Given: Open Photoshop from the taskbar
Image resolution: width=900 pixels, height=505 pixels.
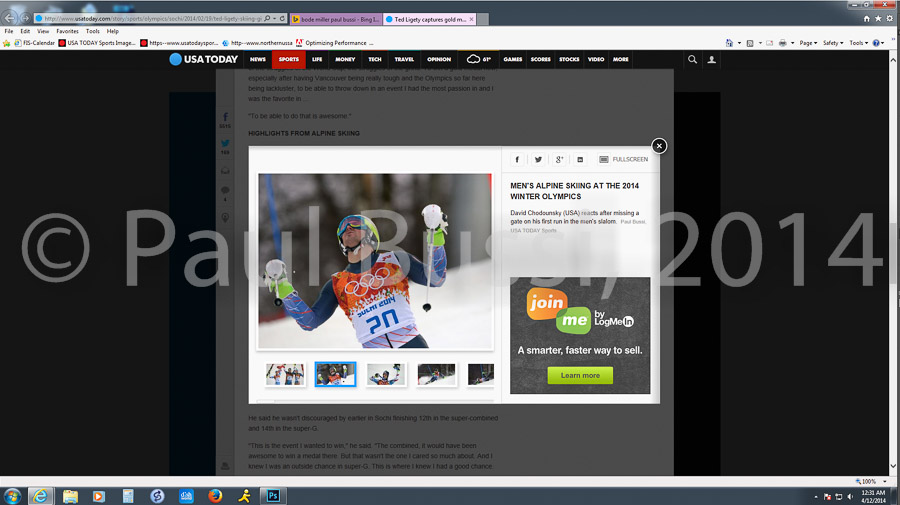Looking at the screenshot, I should click(273, 495).
